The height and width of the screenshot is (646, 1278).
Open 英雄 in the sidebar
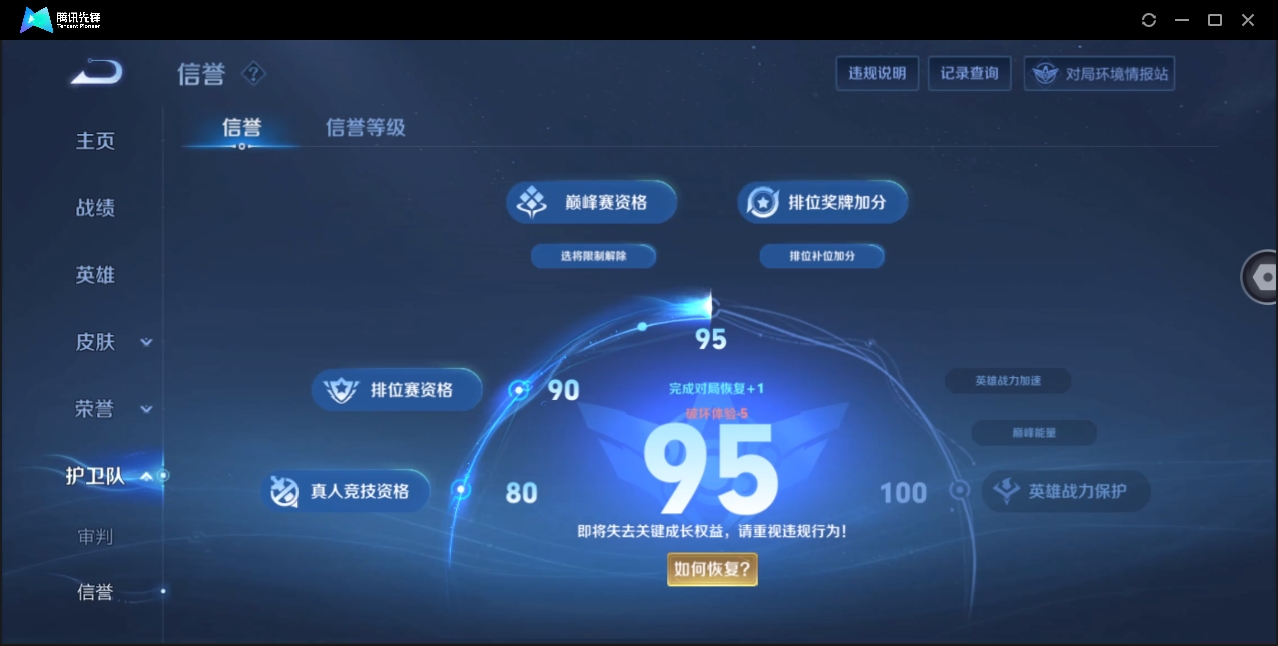[95, 275]
